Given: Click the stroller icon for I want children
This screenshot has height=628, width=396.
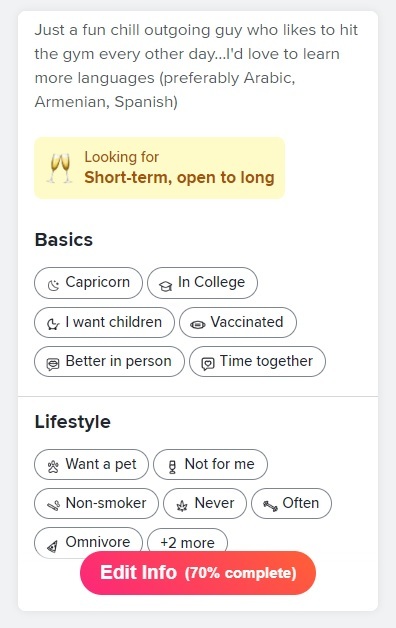Looking at the screenshot, I should pos(53,324).
